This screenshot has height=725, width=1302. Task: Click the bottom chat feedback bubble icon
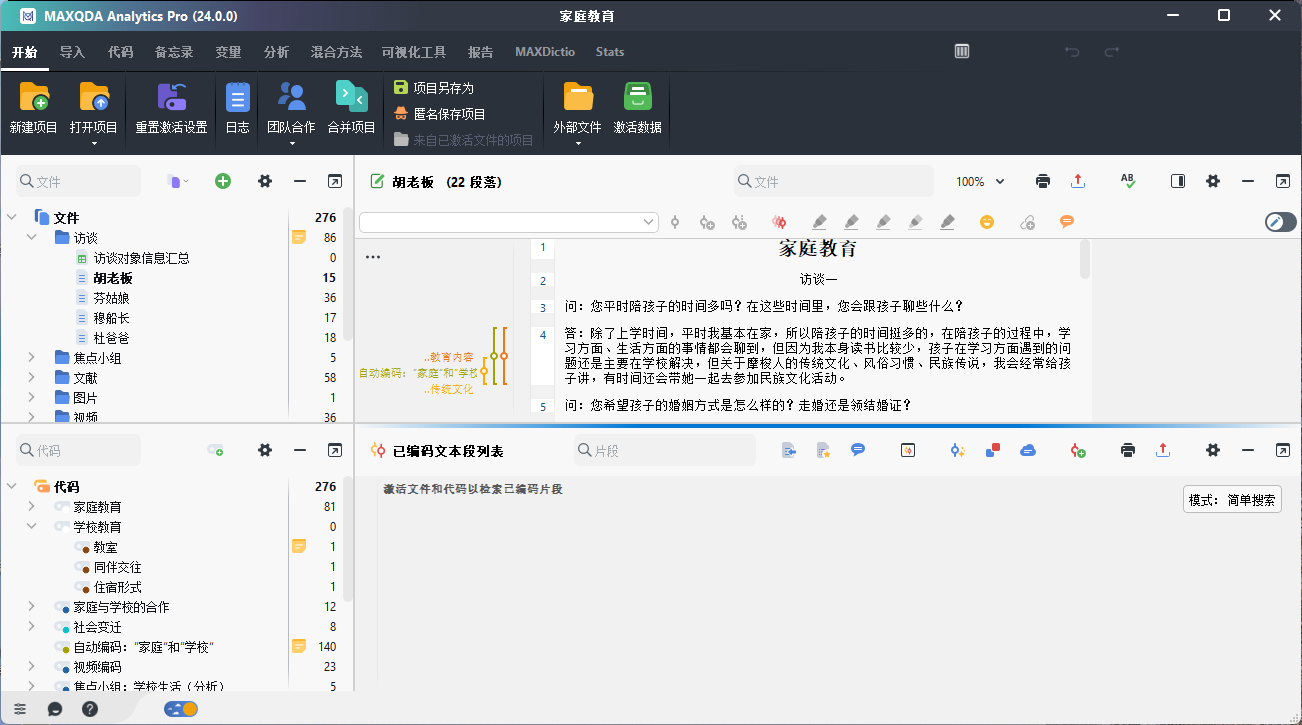pyautogui.click(x=55, y=709)
